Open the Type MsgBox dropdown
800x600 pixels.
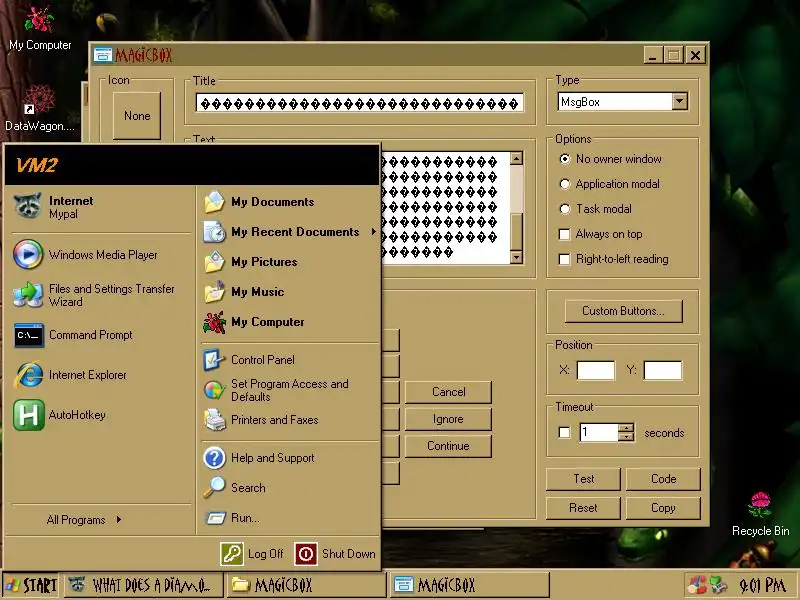tap(679, 102)
